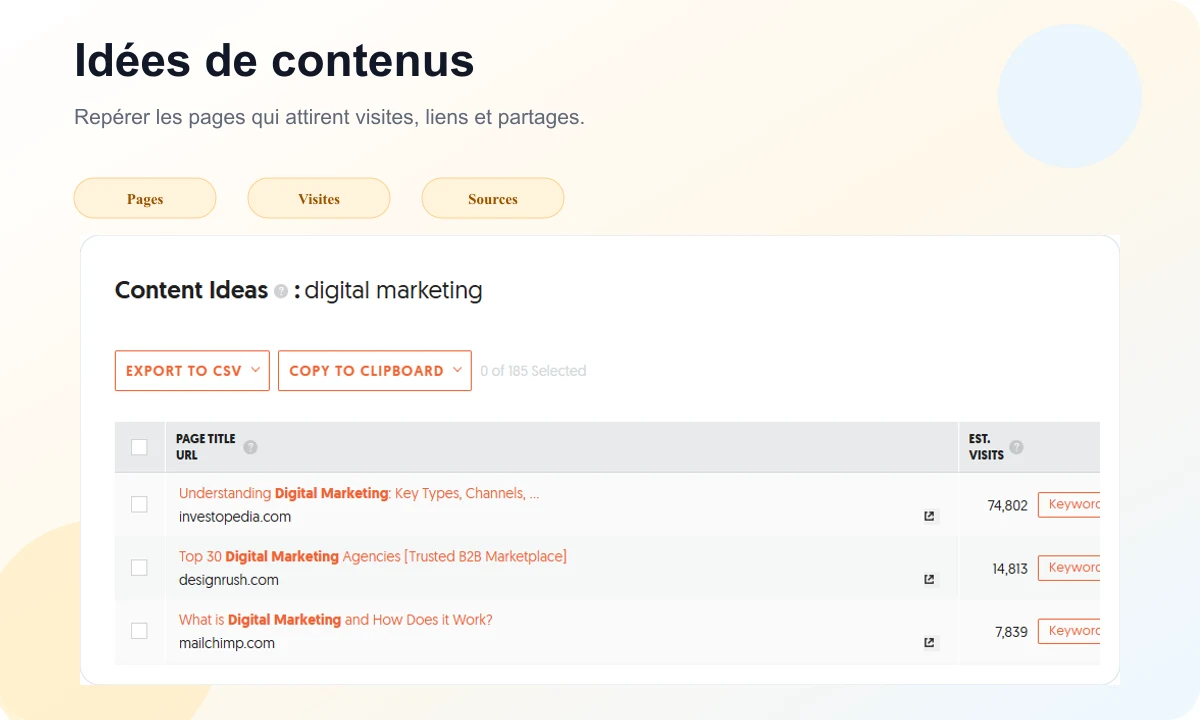Screen dimensions: 1200x720
Task: Open Top 30 Digital Marketing Agencies link
Action: click(x=373, y=556)
